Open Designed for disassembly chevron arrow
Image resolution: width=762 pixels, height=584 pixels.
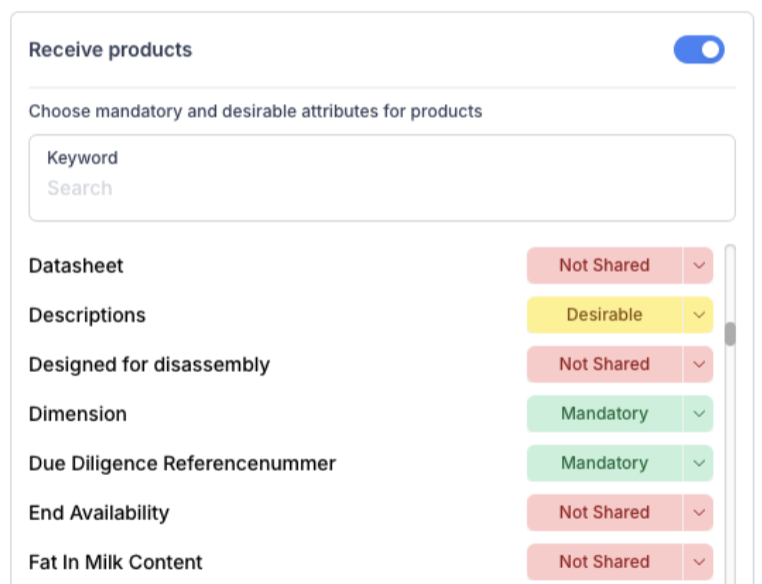click(x=698, y=364)
